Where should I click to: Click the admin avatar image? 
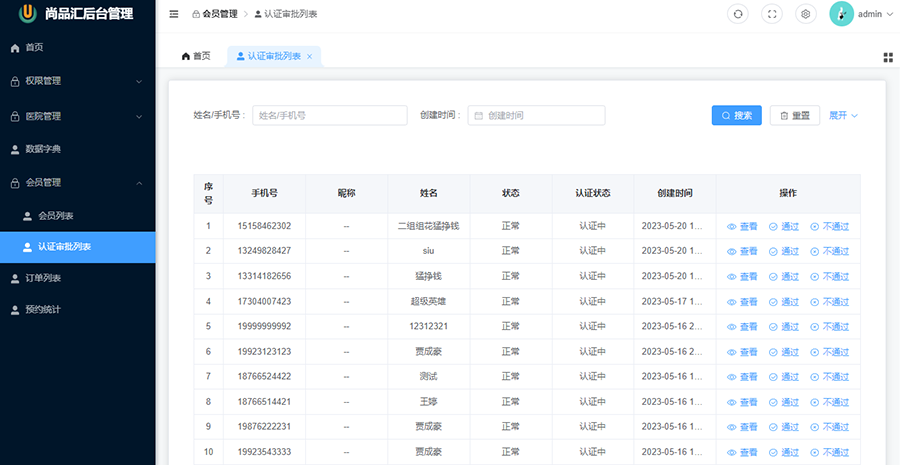pyautogui.click(x=841, y=14)
